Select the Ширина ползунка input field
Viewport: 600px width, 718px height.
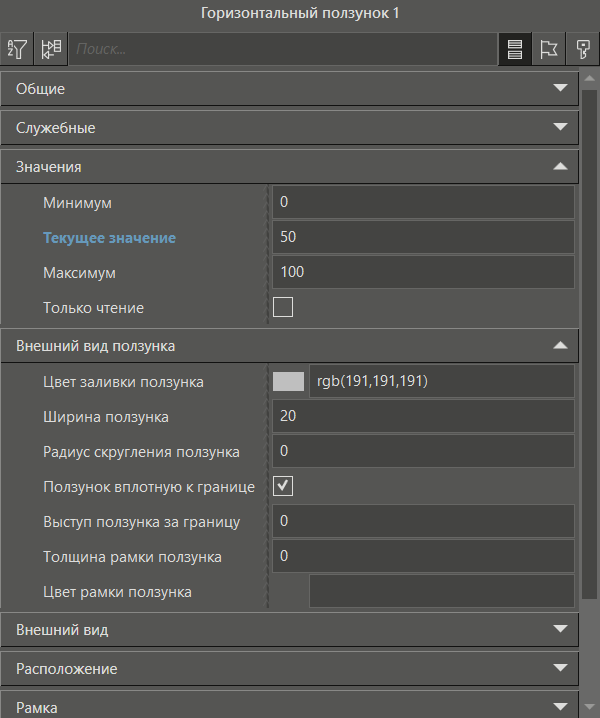coord(422,416)
